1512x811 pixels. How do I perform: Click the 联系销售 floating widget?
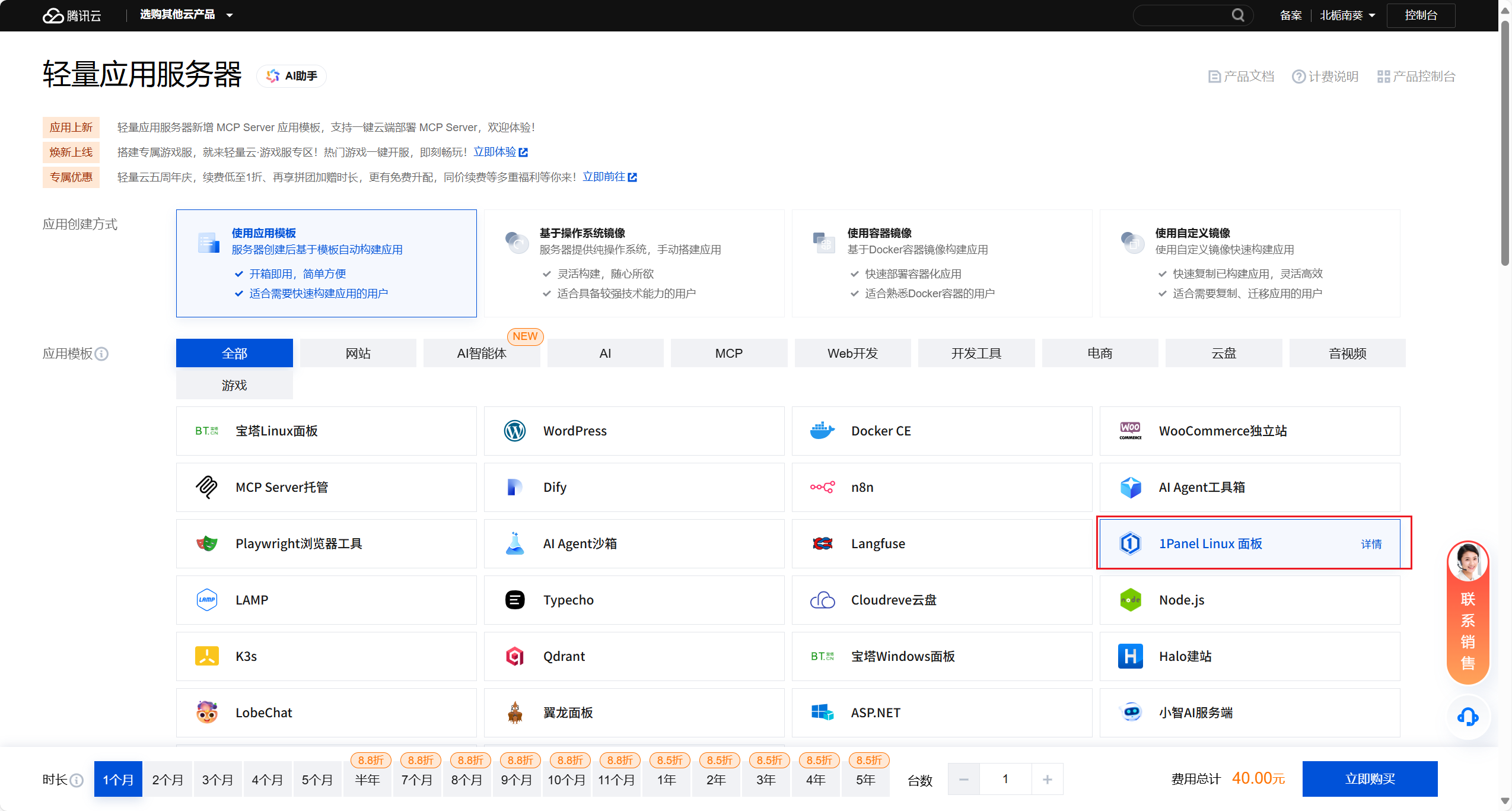(x=1468, y=613)
